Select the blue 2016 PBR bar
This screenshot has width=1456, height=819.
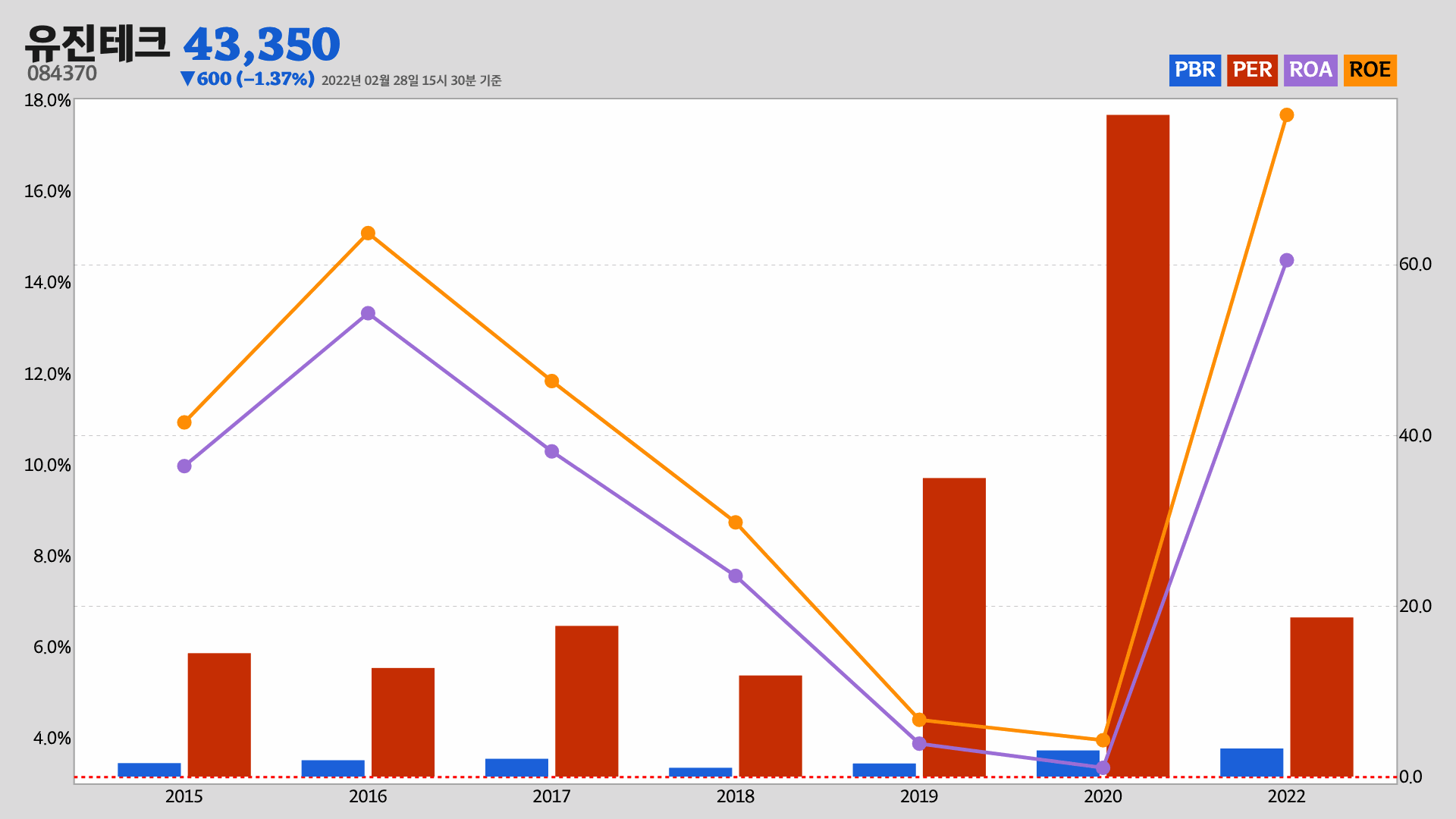tap(333, 768)
